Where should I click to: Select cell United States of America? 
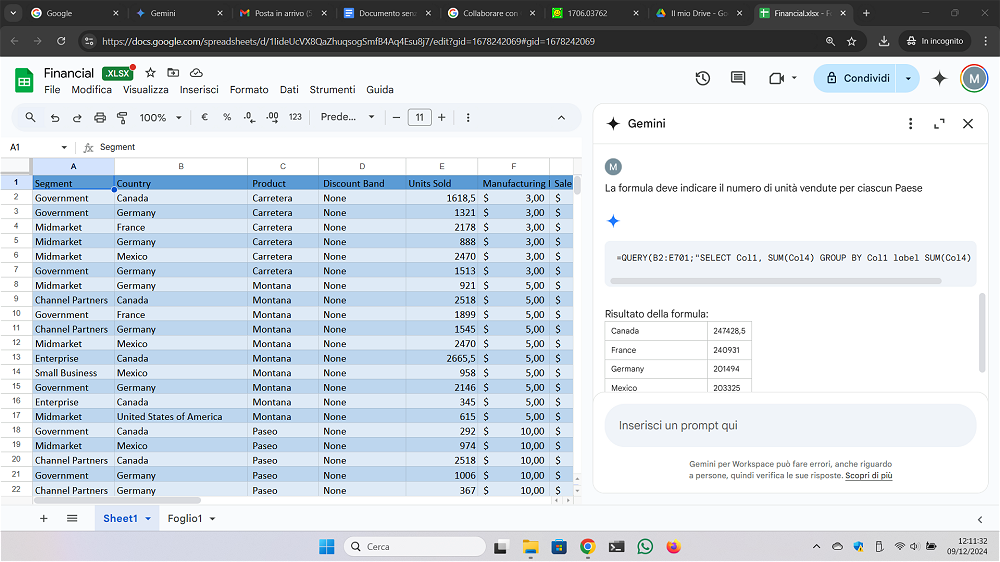pyautogui.click(x=180, y=417)
